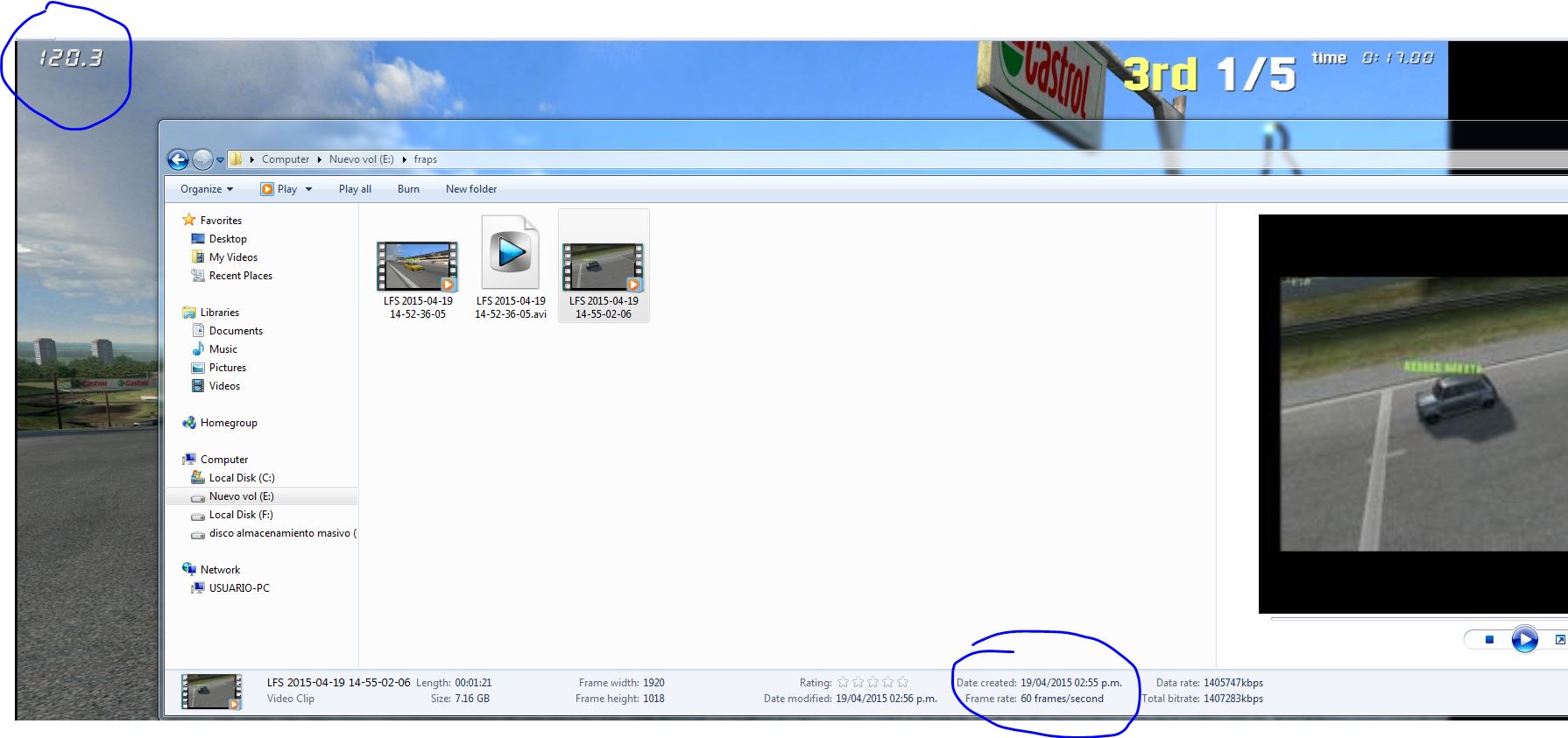Select file LFS 2015-04-19 14-52-36-05.avi
The height and width of the screenshot is (738, 1568).
click(511, 267)
